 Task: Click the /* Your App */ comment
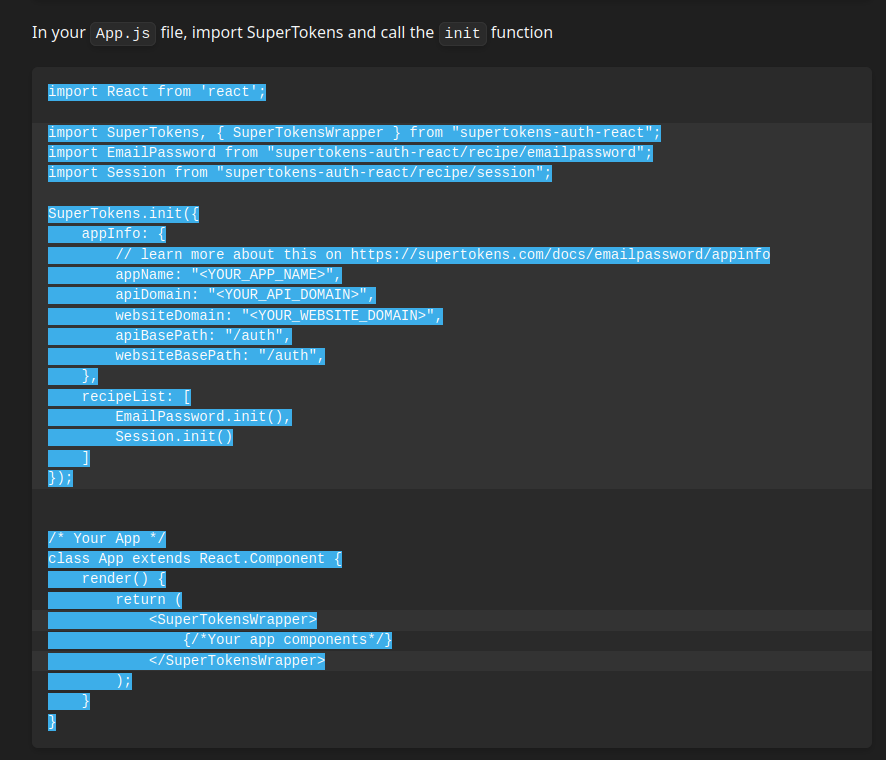coord(107,538)
